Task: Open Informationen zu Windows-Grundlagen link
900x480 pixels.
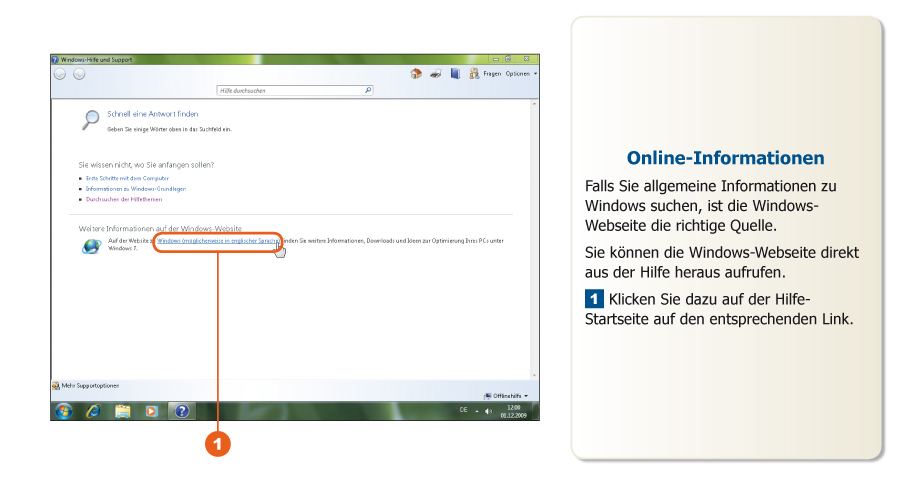Action: point(136,188)
